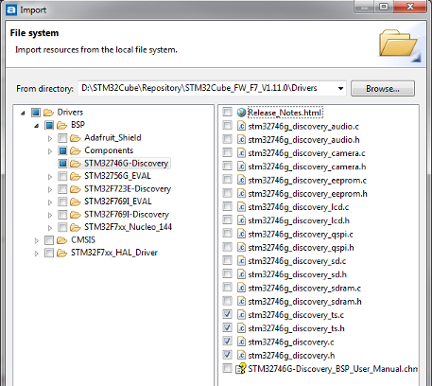
Task: Select the STM32F769I-Discovery folder label
Action: (x=126, y=214)
